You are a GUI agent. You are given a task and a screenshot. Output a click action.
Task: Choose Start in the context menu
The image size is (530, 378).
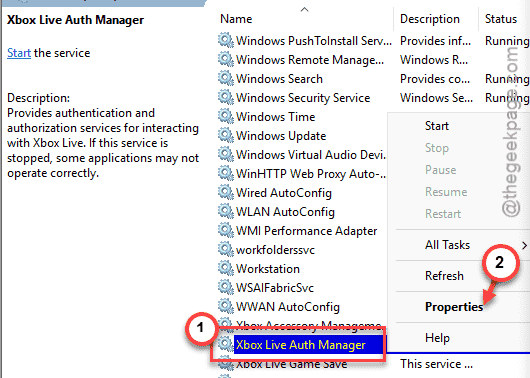437,126
